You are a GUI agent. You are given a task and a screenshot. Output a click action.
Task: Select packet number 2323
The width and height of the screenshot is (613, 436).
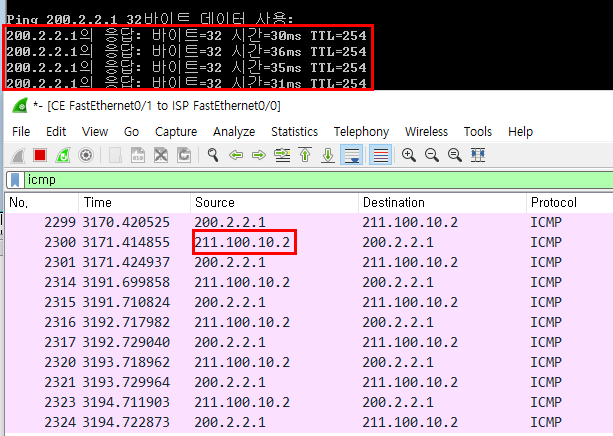[x=309, y=402]
